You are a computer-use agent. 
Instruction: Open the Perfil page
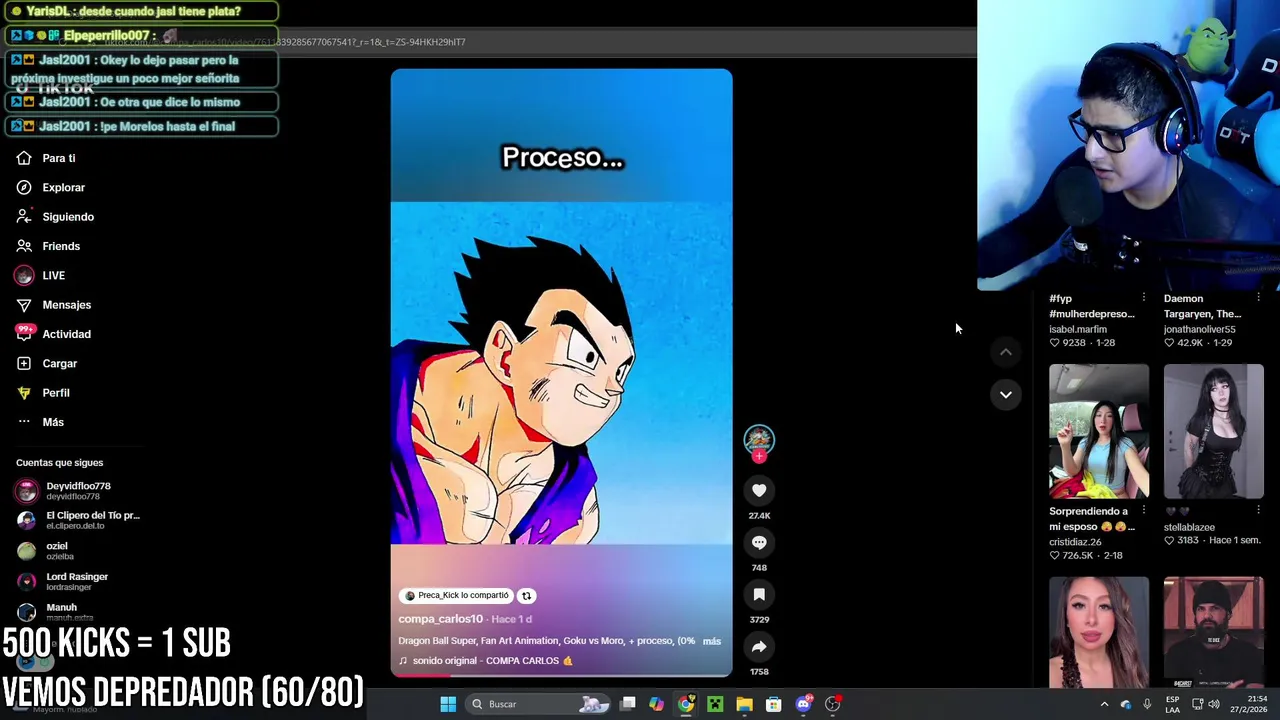(55, 393)
